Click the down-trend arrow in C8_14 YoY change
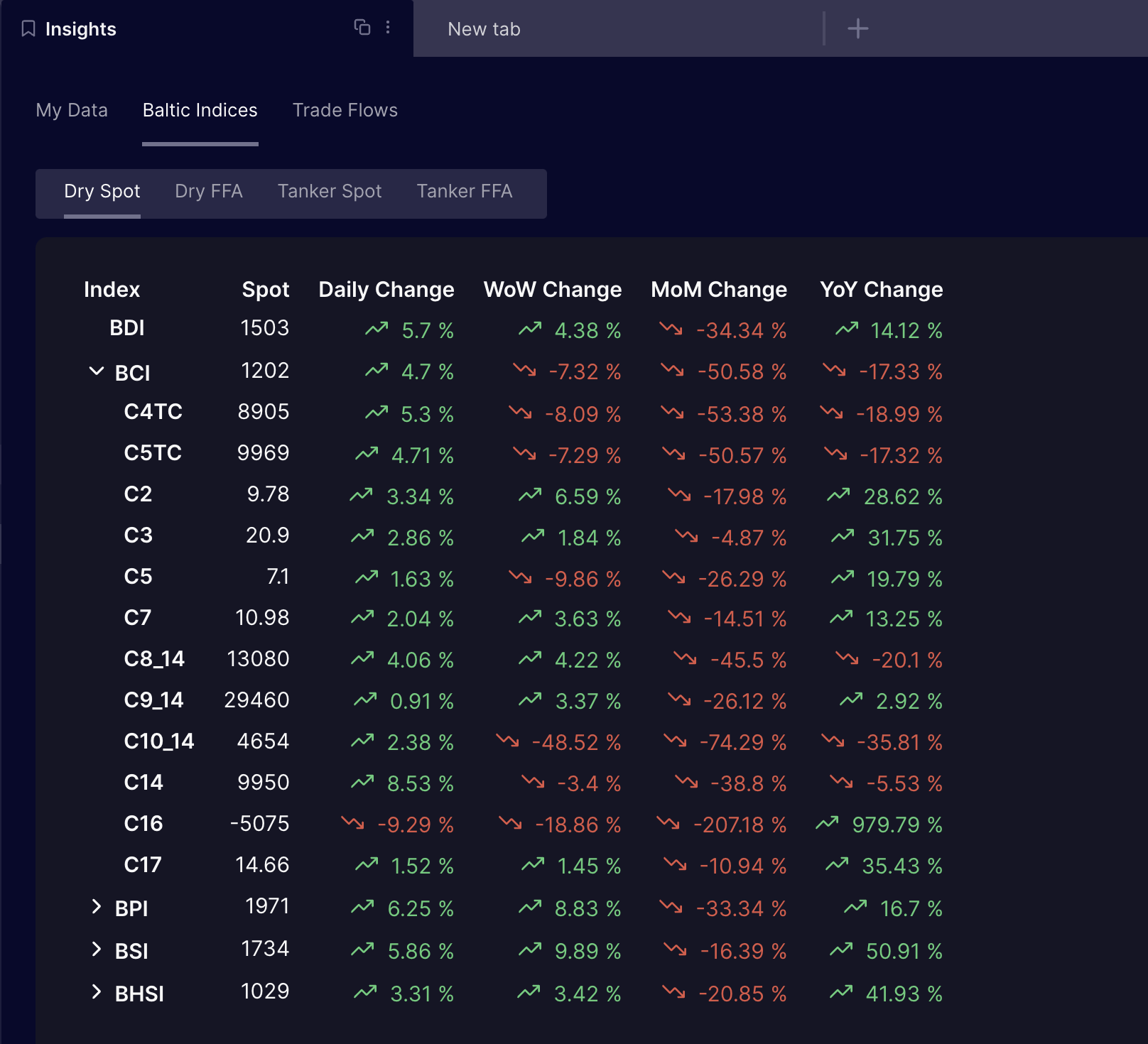Screen dimensions: 1148x1044 point(847,658)
